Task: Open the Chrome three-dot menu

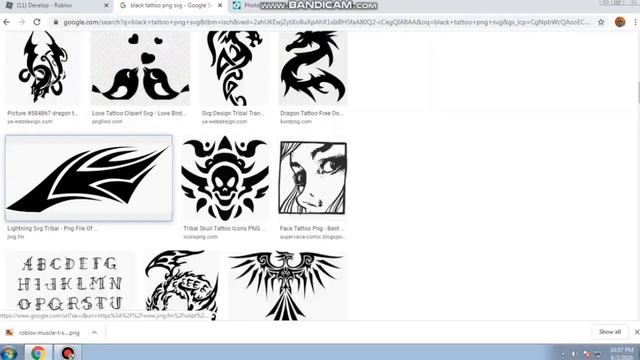Action: coord(636,22)
